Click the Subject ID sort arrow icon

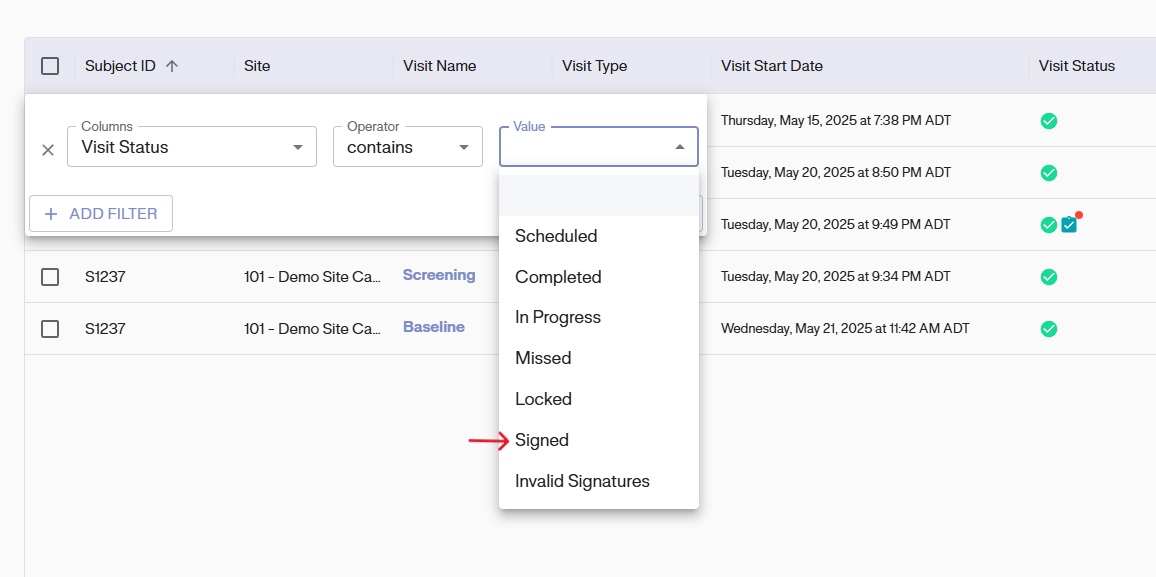point(172,66)
